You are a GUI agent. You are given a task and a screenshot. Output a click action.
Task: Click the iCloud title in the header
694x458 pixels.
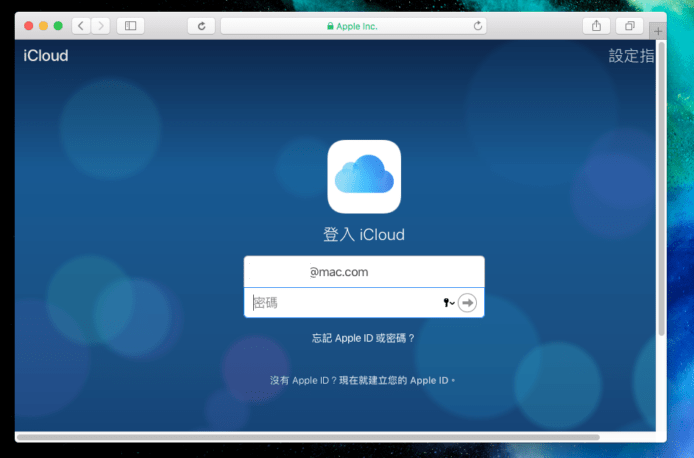tap(46, 56)
